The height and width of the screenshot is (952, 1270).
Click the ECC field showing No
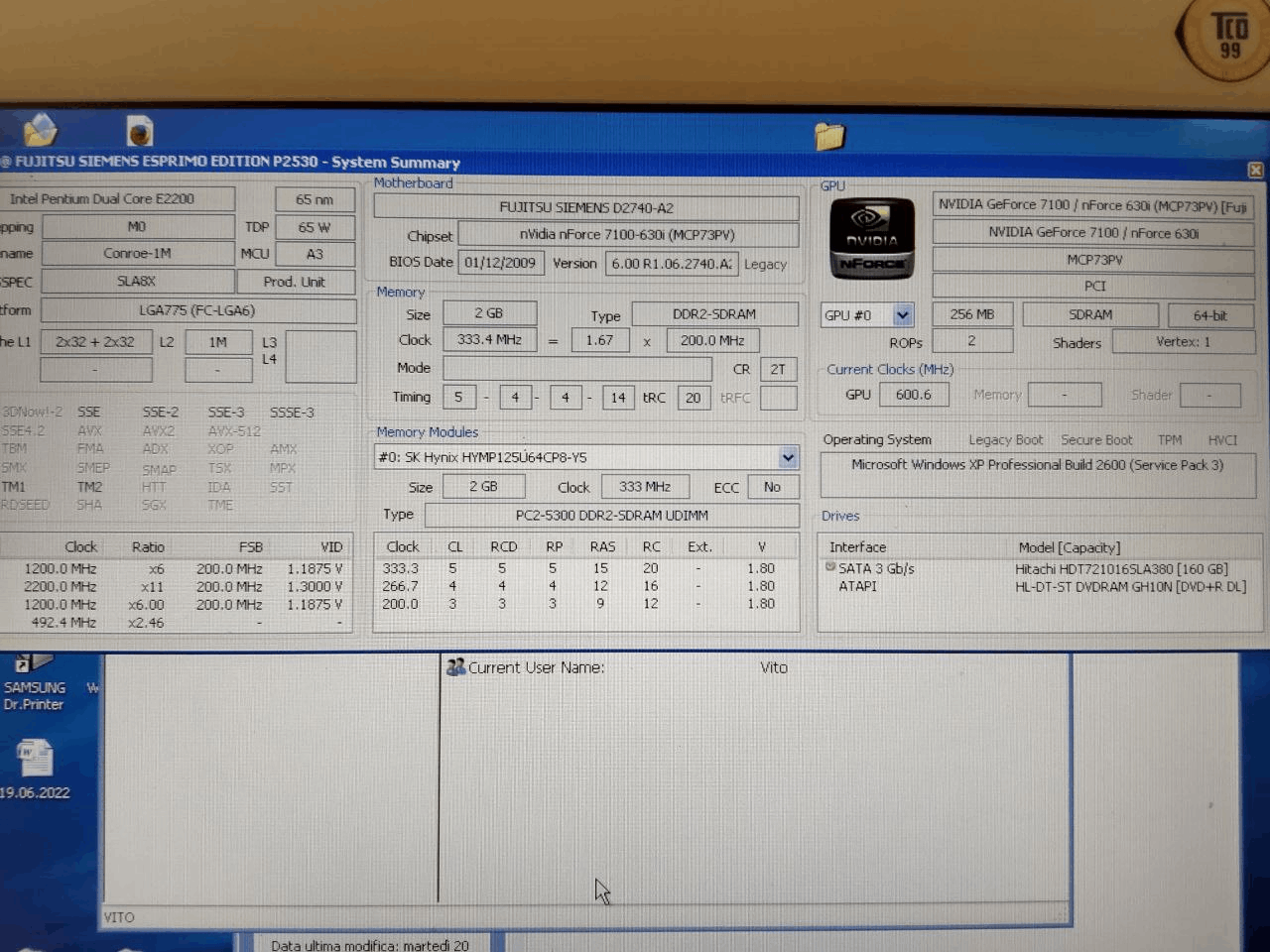(x=772, y=487)
